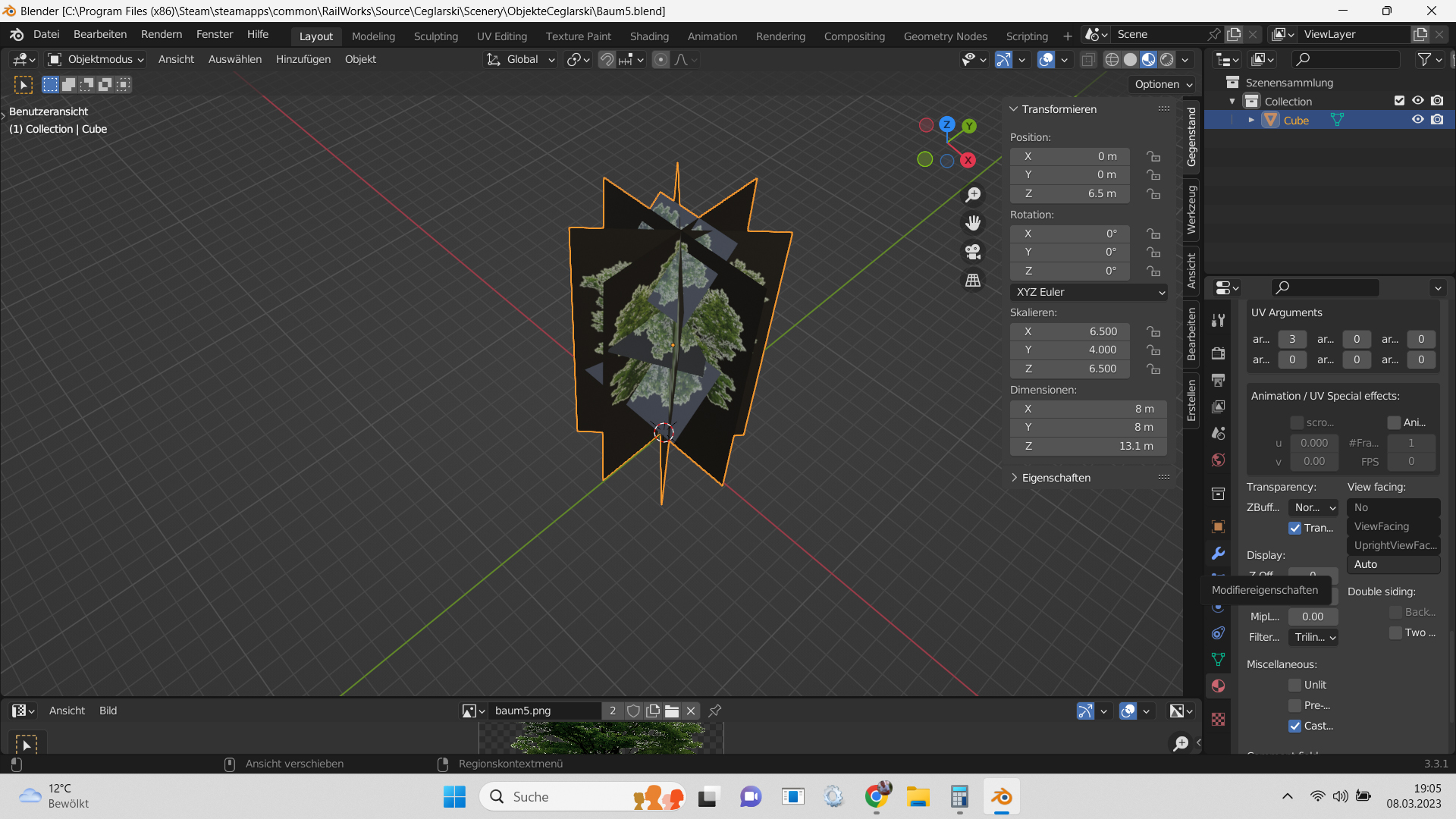Select rendered viewport shading
The image size is (1456, 819).
[x=1167, y=59]
